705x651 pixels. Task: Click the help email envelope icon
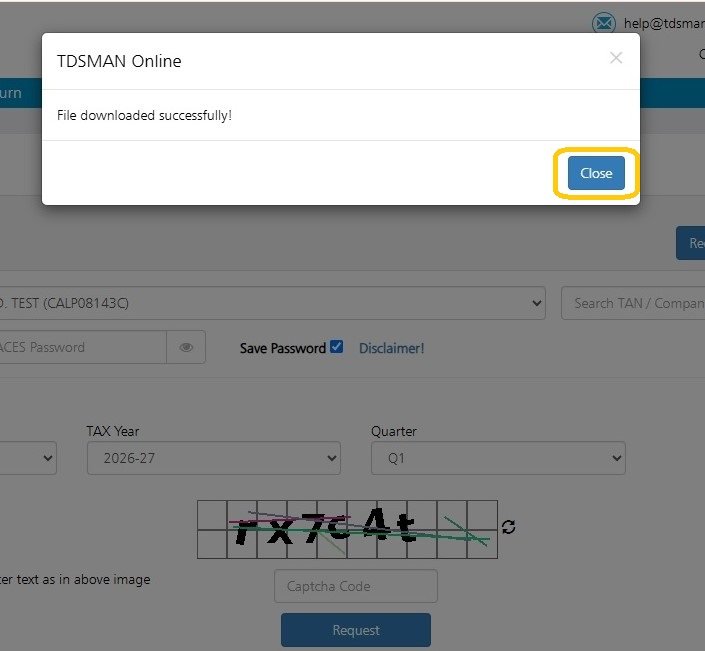coord(604,22)
